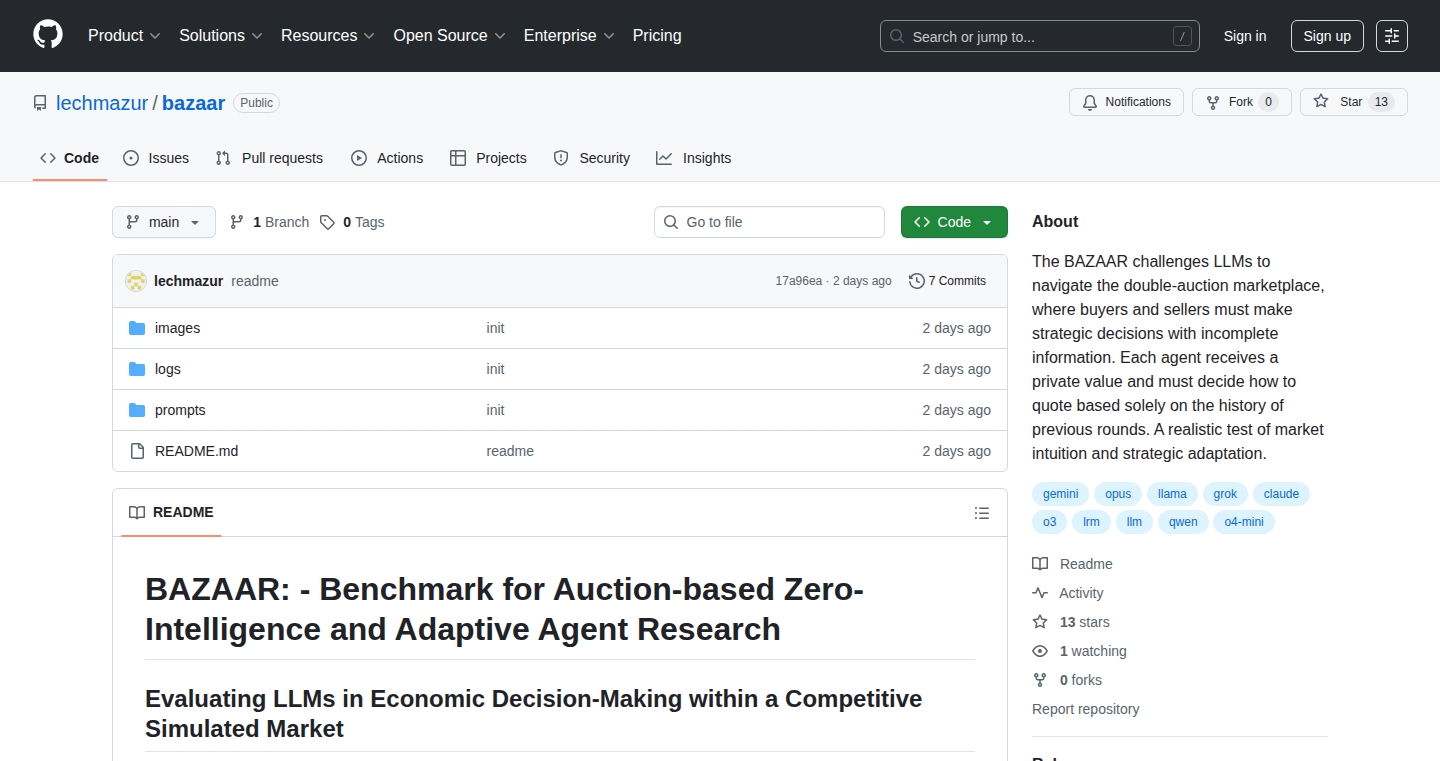Select the grok topic tag
The height and width of the screenshot is (761, 1440).
click(x=1226, y=494)
